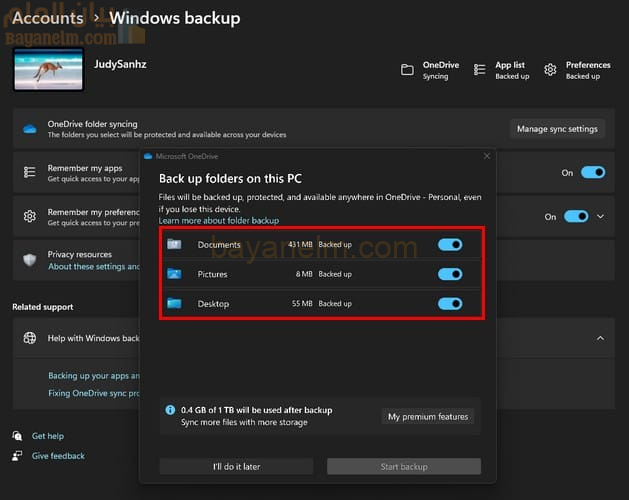The image size is (629, 500).
Task: Click the Privacy resources shield icon
Action: [x=30, y=260]
